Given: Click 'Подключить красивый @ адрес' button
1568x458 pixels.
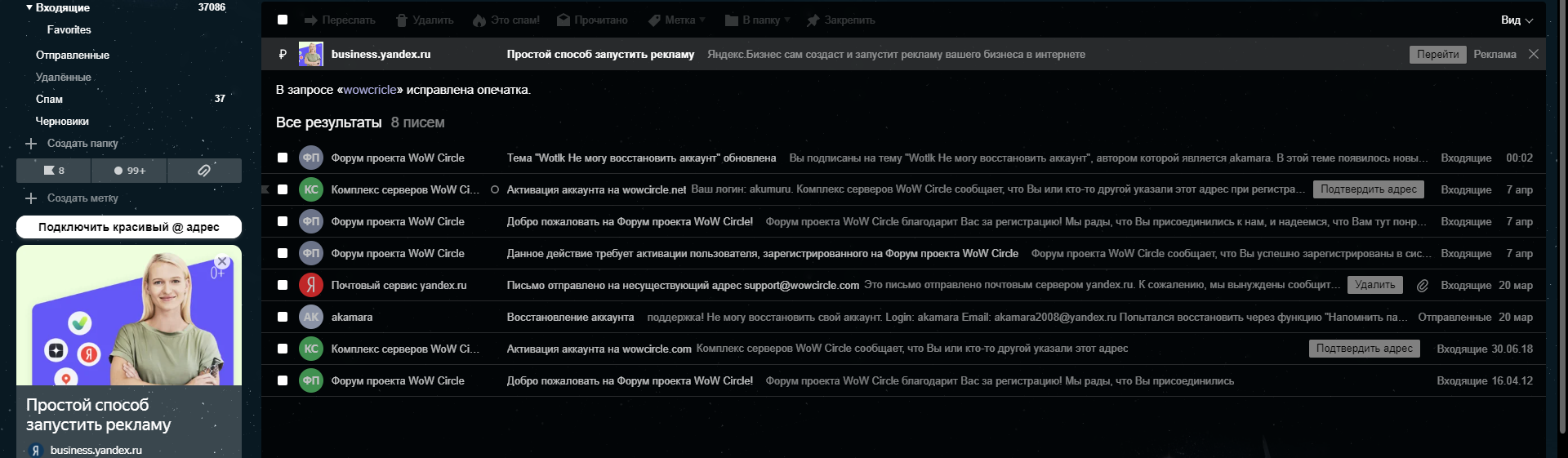Looking at the screenshot, I should 129,227.
